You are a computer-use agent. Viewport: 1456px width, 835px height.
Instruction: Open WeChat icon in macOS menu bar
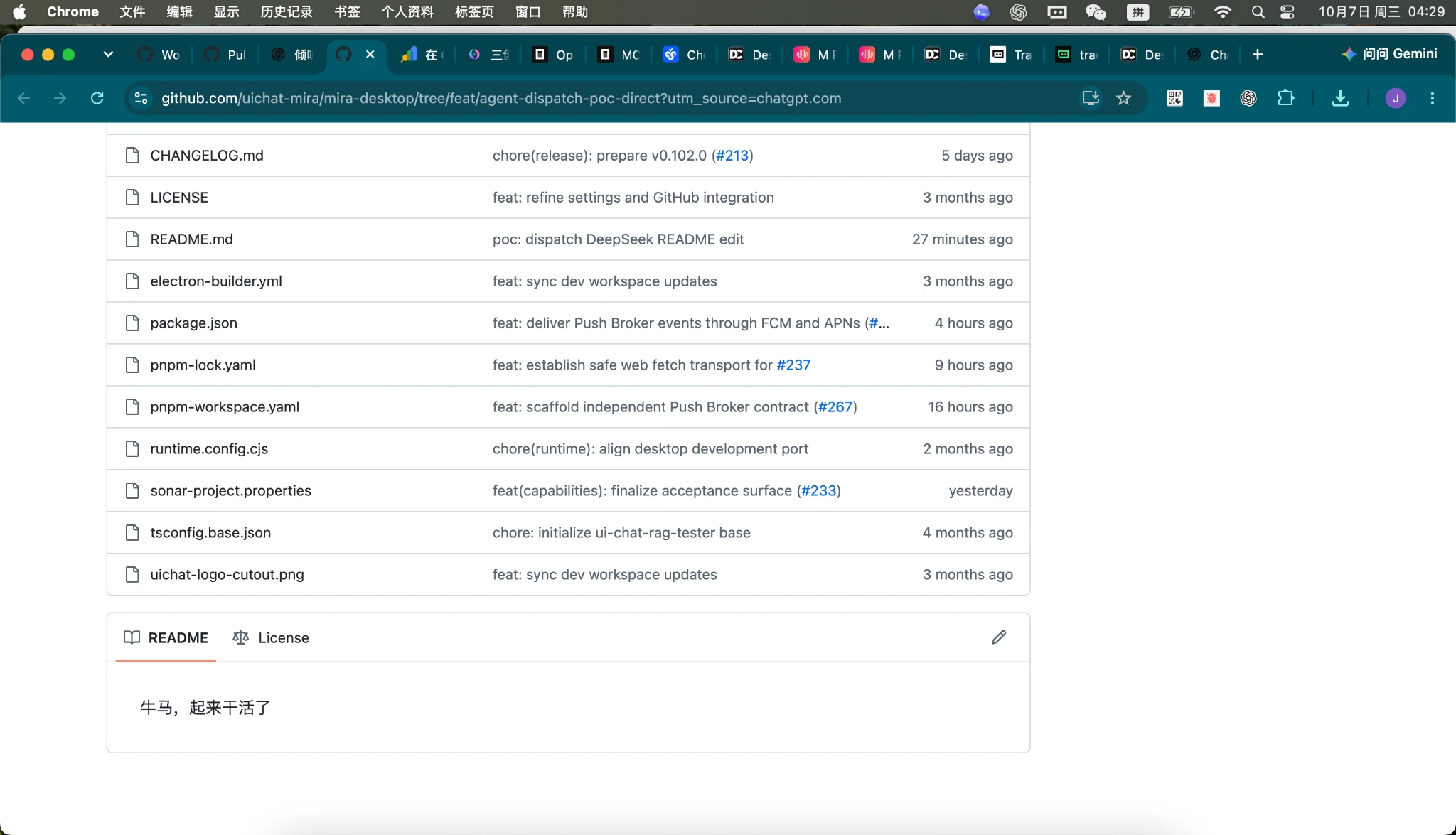[x=1096, y=12]
